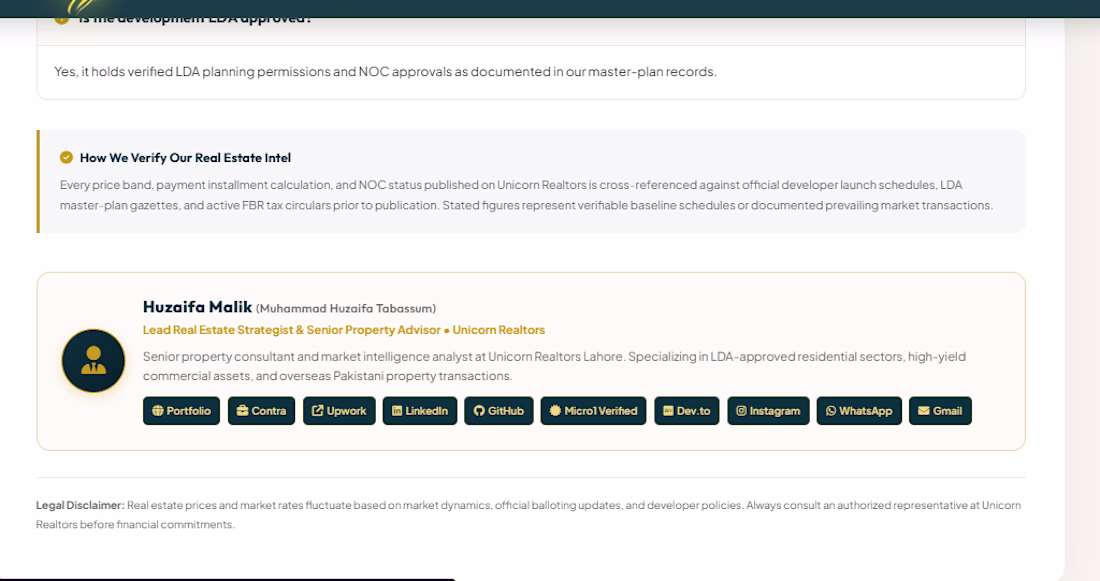The height and width of the screenshot is (581, 1100).
Task: Click the 'Legal Disclaimer:' label
Action: pyautogui.click(x=80, y=505)
